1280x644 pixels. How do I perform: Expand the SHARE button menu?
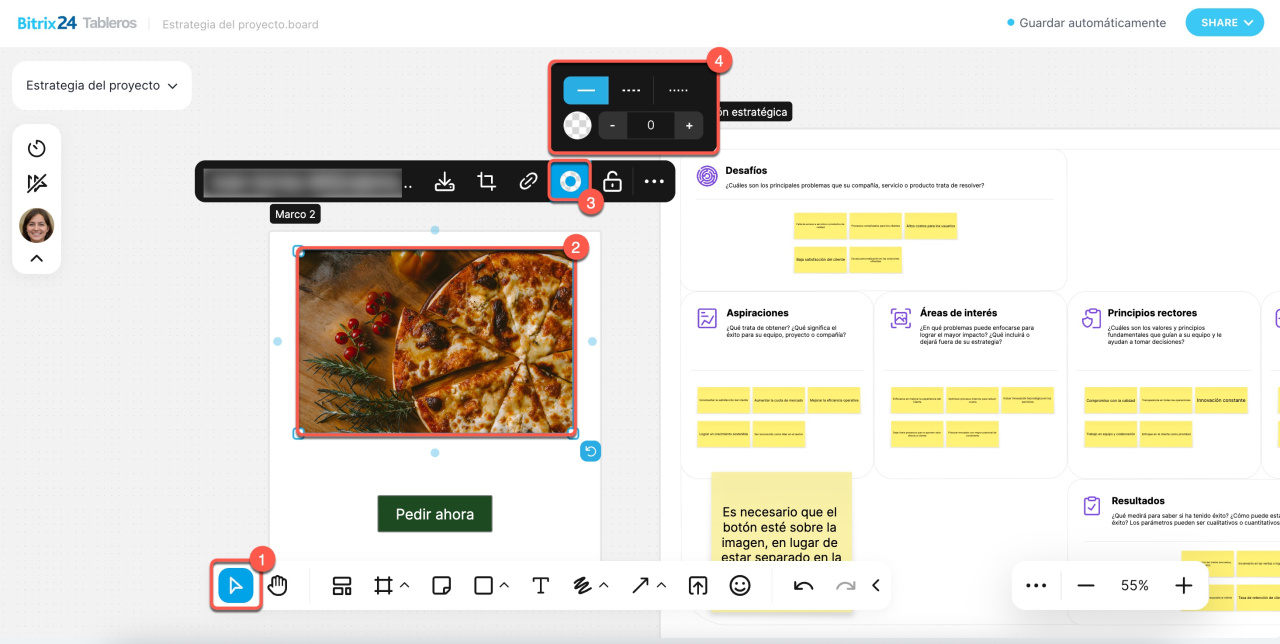coord(1225,23)
